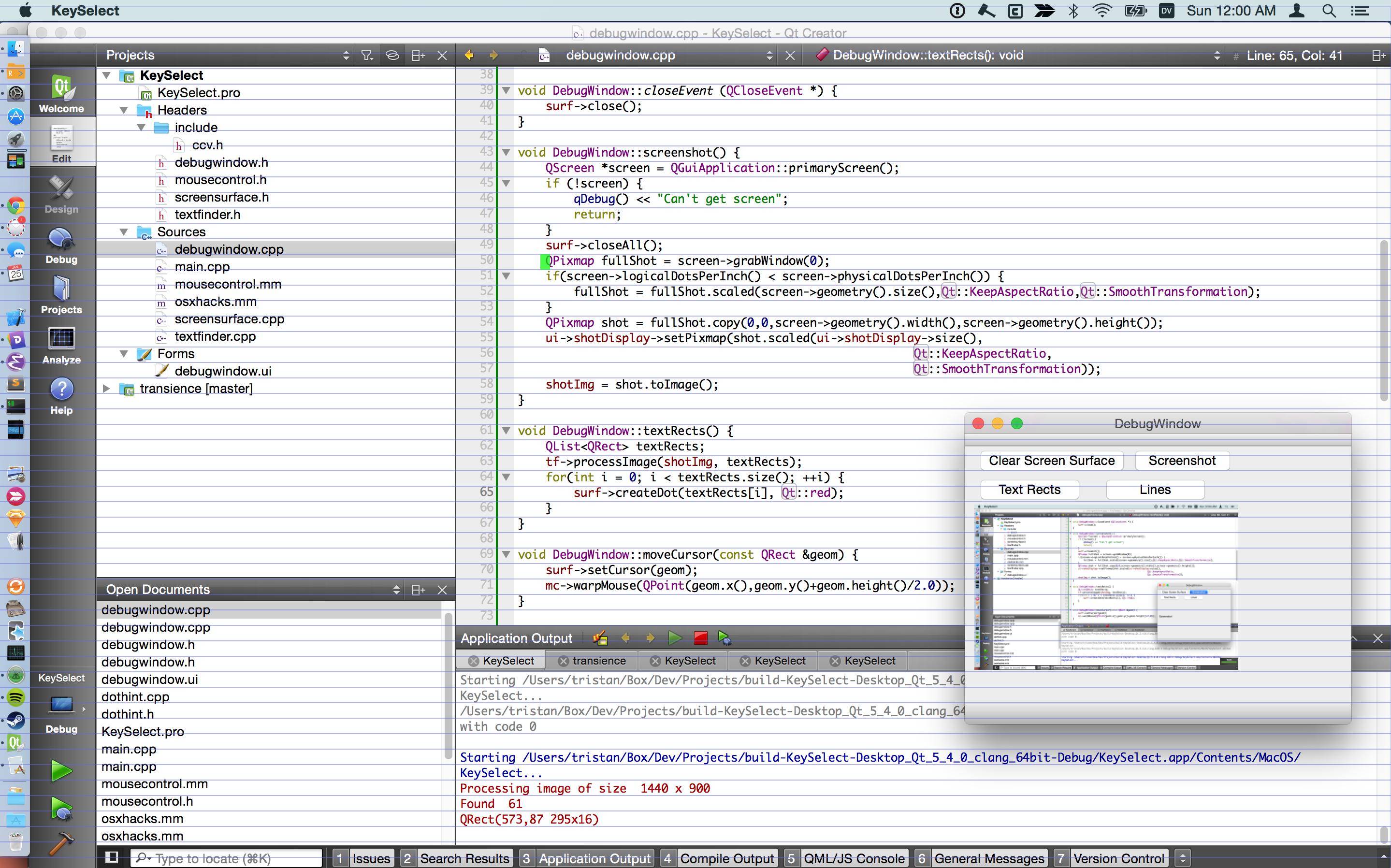Click the Line: 65, Col: 41 indicator
Screen dimensions: 1391x868
(1294, 55)
